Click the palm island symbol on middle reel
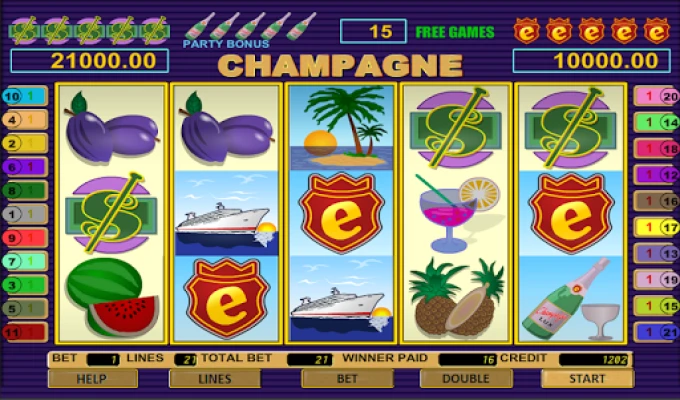 pyautogui.click(x=342, y=128)
